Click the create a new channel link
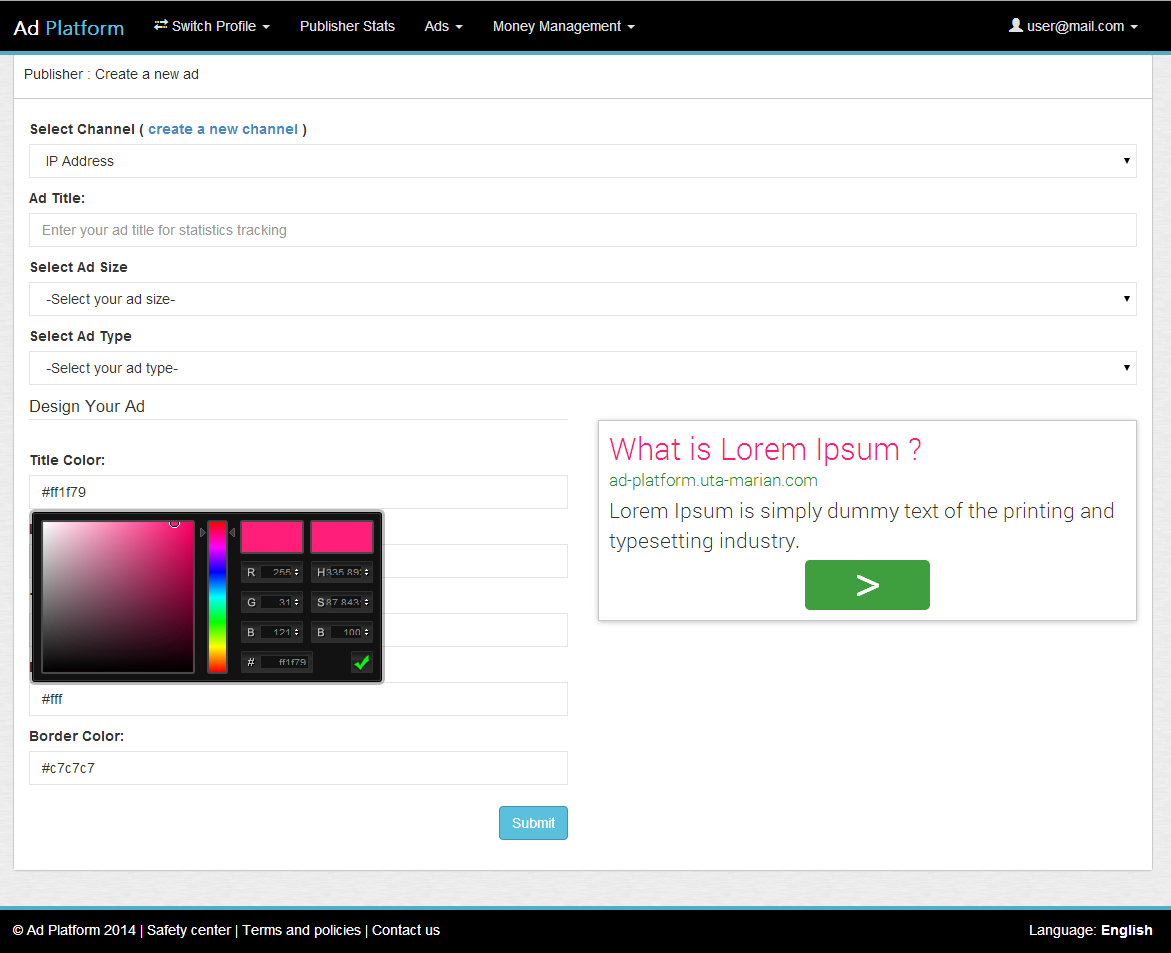1171x953 pixels. (222, 128)
